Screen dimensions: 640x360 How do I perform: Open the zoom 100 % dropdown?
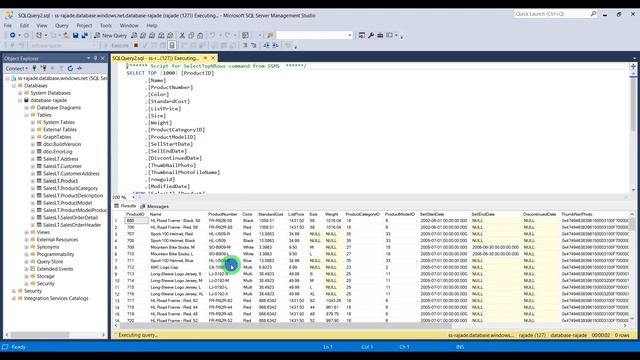tap(133, 197)
